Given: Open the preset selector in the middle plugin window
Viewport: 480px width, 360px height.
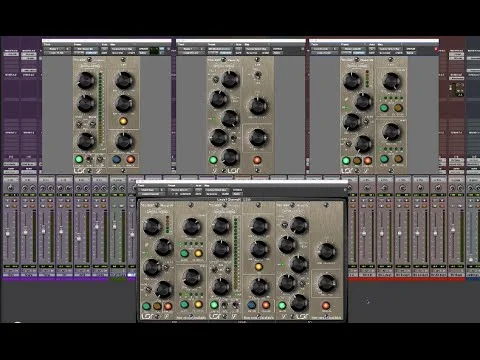Looking at the screenshot, I should (x=219, y=49).
